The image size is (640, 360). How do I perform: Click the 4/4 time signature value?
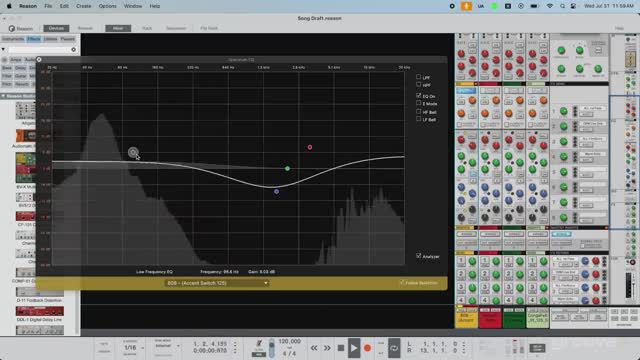(x=289, y=353)
